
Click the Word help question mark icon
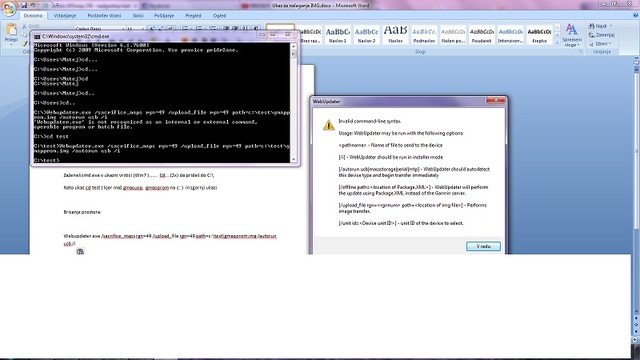[x=635, y=15]
